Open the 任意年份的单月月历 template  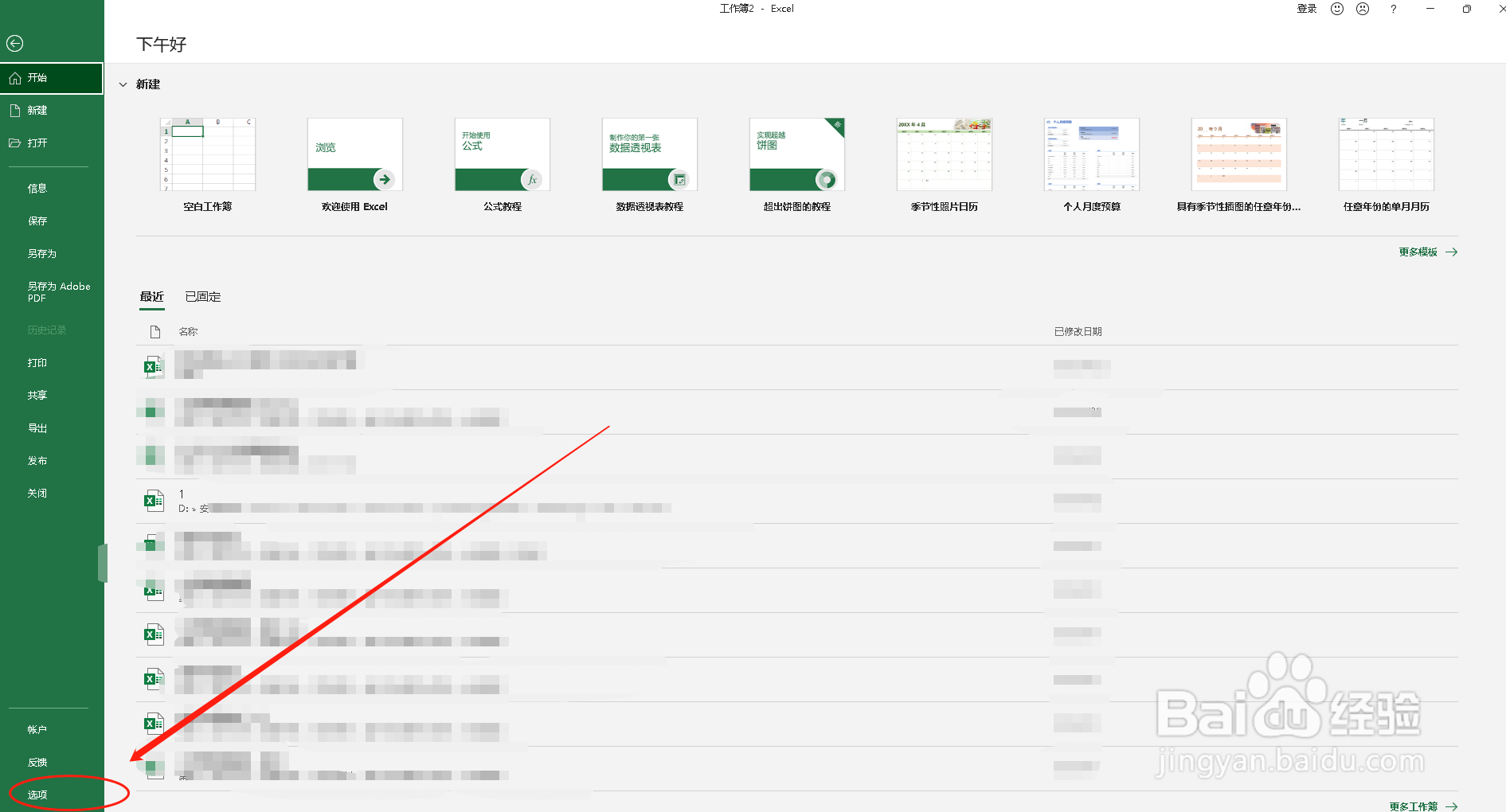[x=1387, y=154]
